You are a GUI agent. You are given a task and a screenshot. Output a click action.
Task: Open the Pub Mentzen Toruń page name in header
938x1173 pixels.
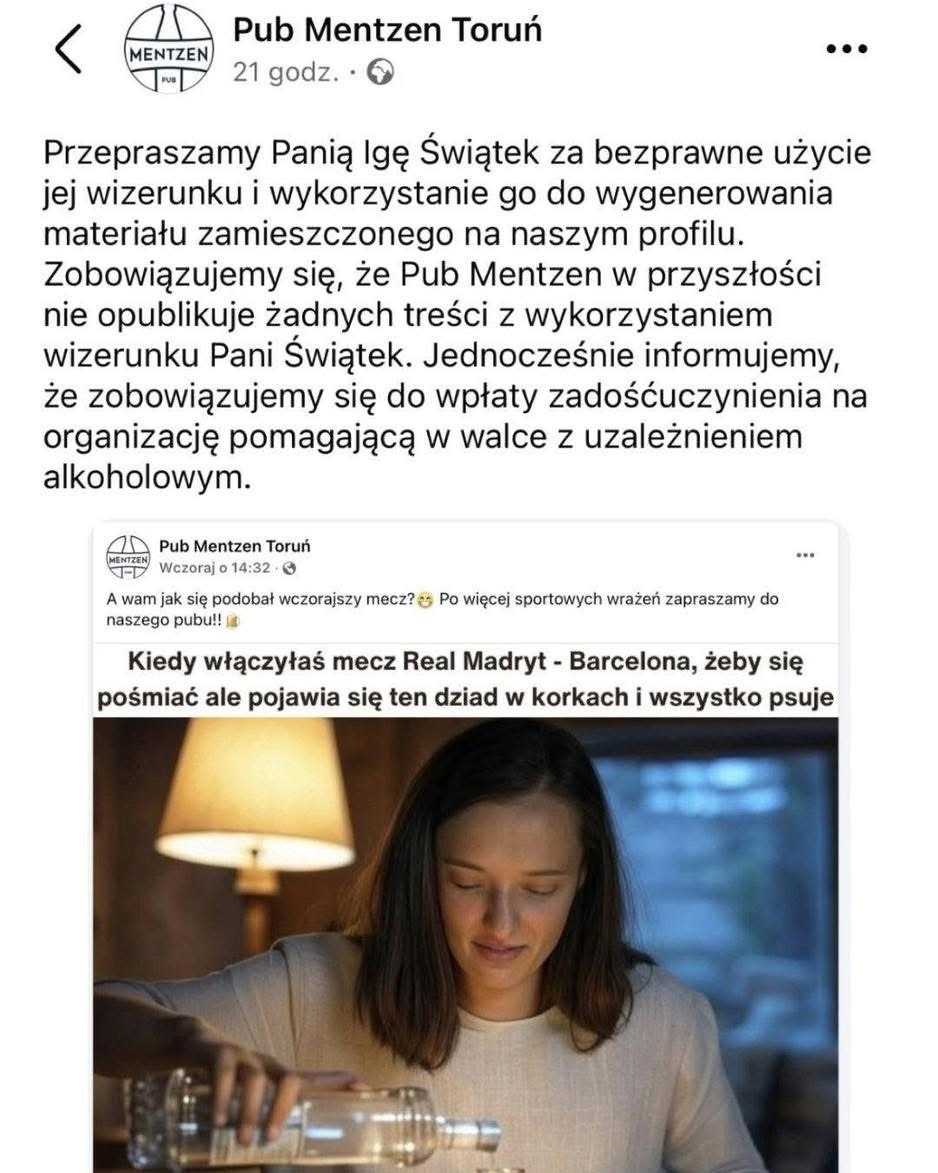(387, 30)
